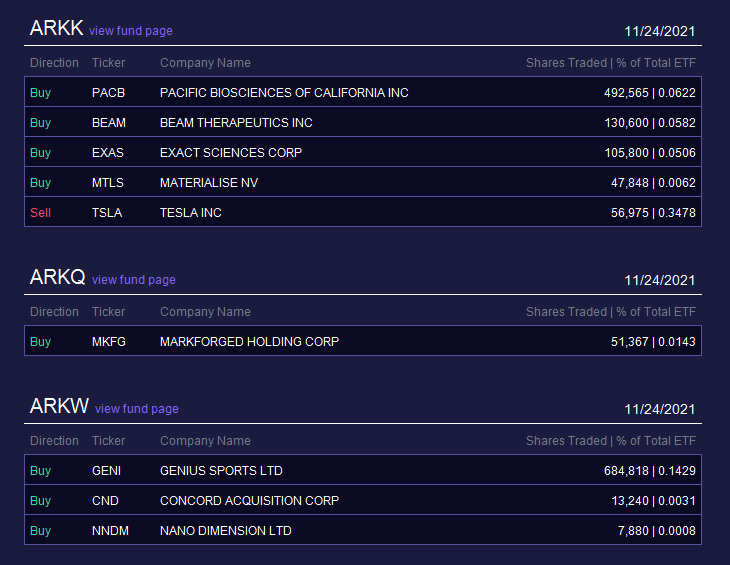
Task: Click the CND Concord Acquisition row
Action: pos(363,500)
